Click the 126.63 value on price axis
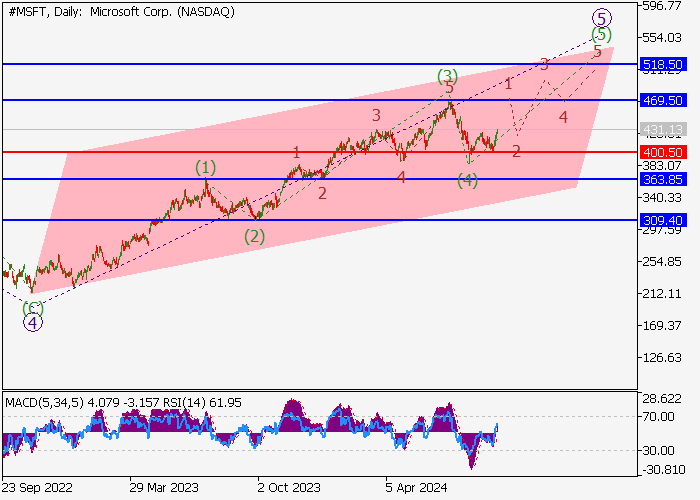 tap(662, 358)
